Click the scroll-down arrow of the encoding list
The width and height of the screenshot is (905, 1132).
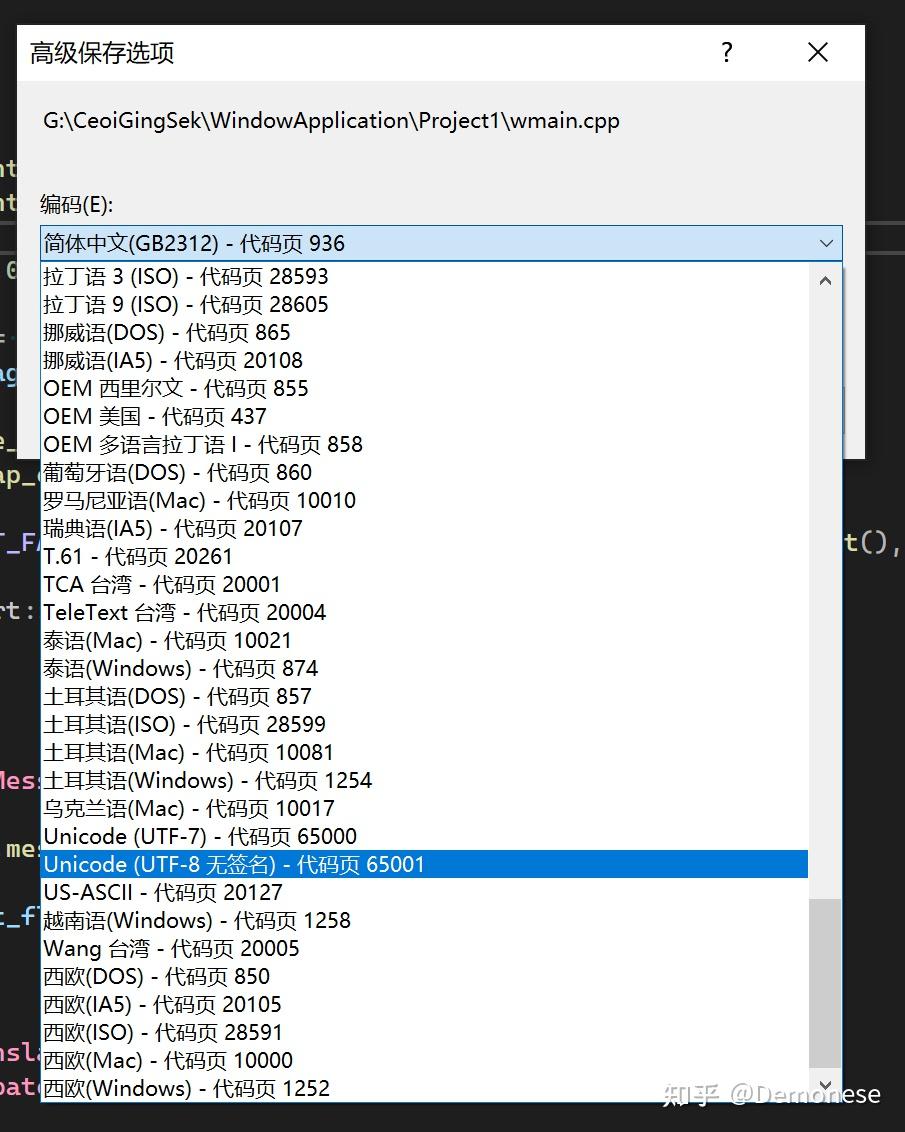coord(825,1085)
